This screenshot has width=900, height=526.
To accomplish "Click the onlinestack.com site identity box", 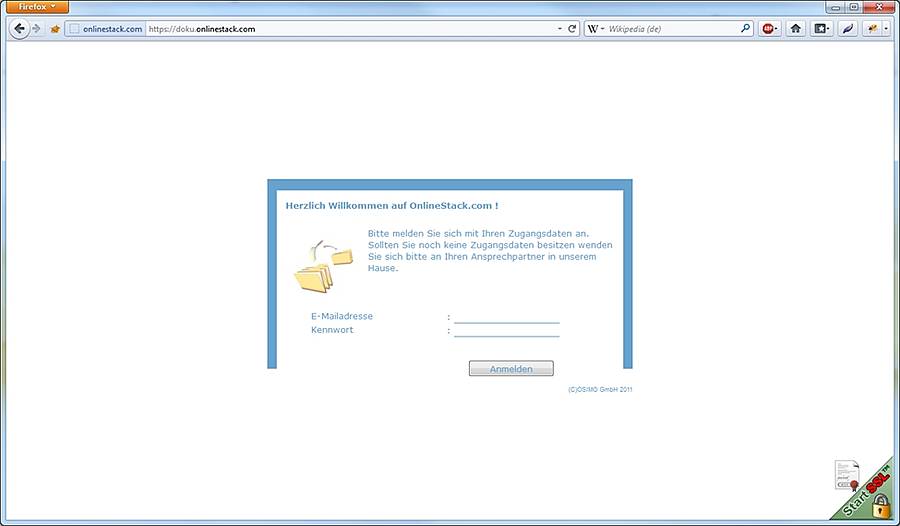I will click(x=106, y=29).
